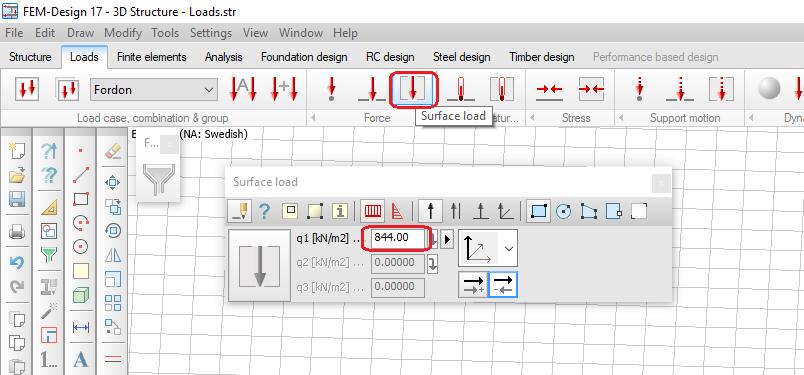Pick the surface support motion tool
Viewport: 804px width, 375px height.
pyautogui.click(x=721, y=90)
